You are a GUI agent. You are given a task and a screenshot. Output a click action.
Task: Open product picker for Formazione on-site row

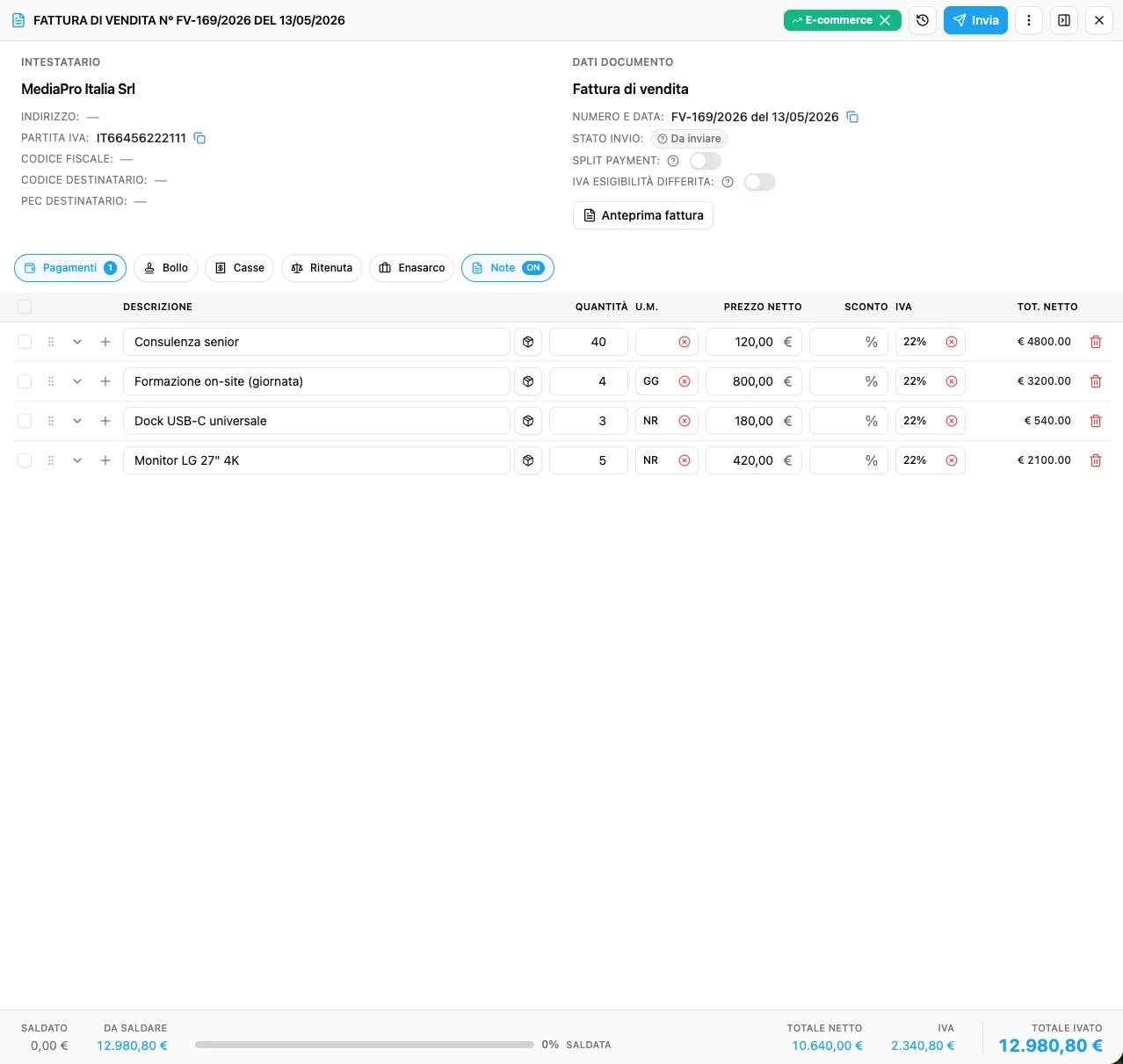pyautogui.click(x=528, y=381)
